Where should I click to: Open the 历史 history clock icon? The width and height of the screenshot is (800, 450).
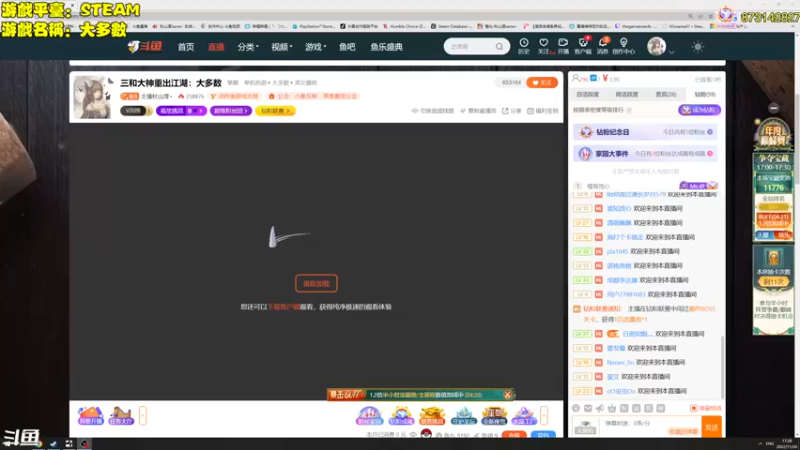pyautogui.click(x=524, y=46)
